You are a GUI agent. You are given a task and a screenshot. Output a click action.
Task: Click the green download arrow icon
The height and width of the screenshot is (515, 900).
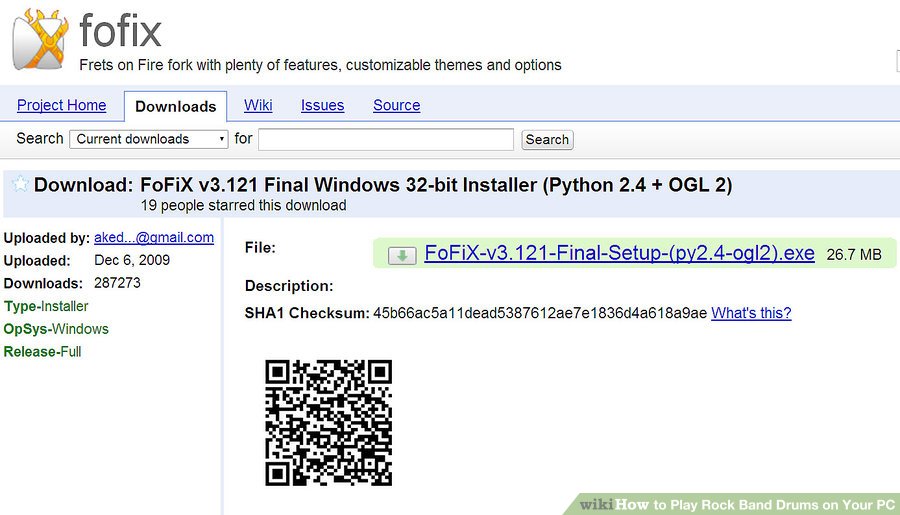click(401, 255)
